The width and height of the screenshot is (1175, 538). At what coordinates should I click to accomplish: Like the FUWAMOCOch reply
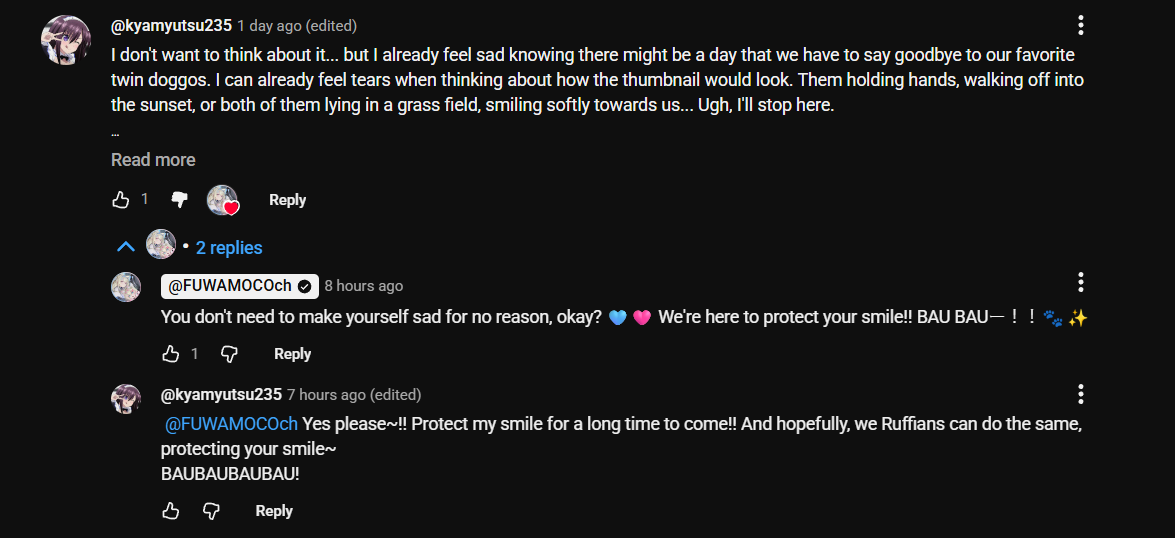(171, 354)
